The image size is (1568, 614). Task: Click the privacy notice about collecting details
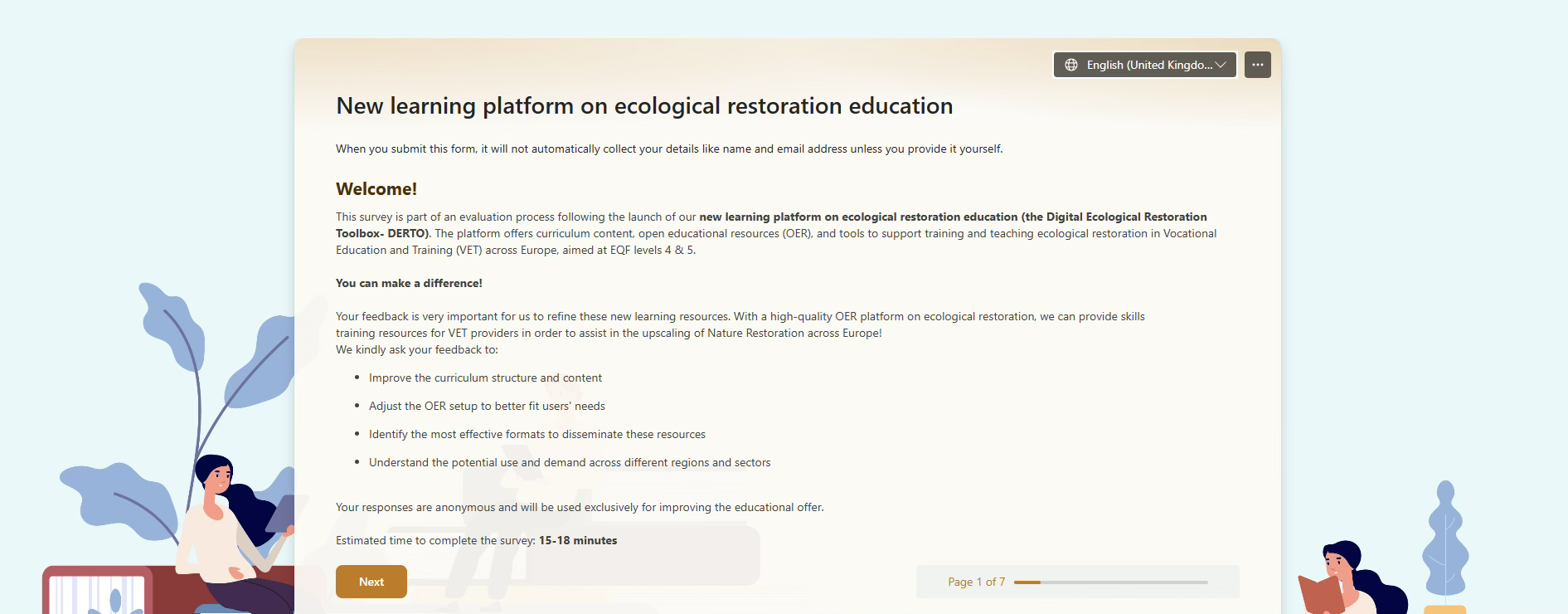(668, 149)
